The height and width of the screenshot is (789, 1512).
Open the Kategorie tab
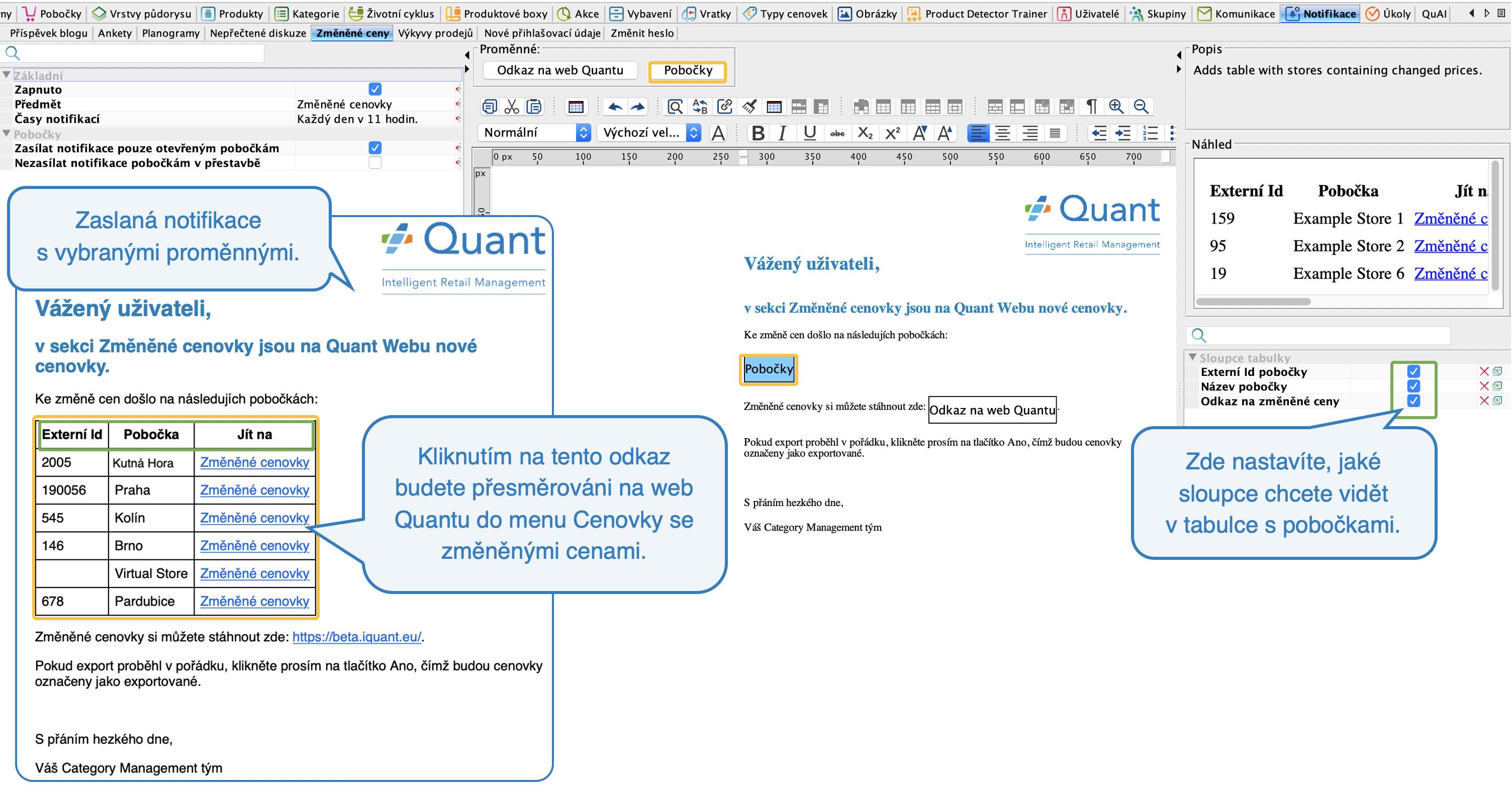(308, 14)
